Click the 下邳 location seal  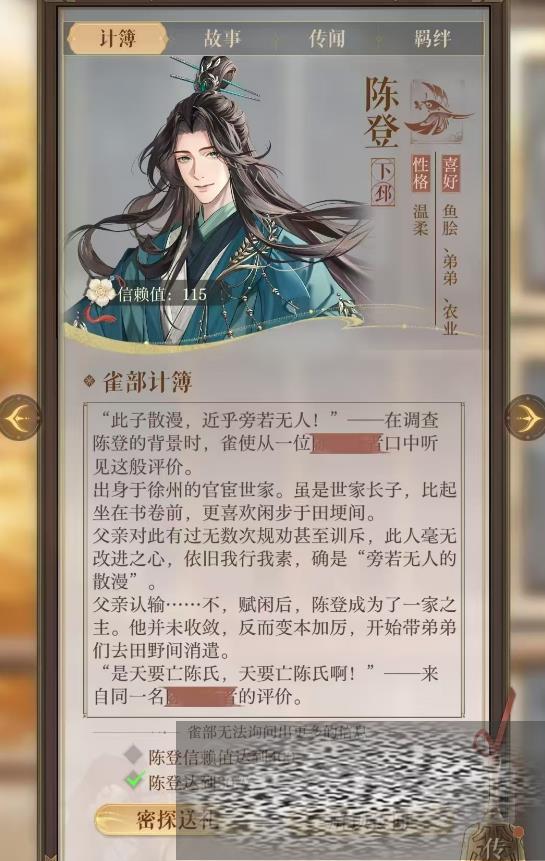click(x=383, y=182)
